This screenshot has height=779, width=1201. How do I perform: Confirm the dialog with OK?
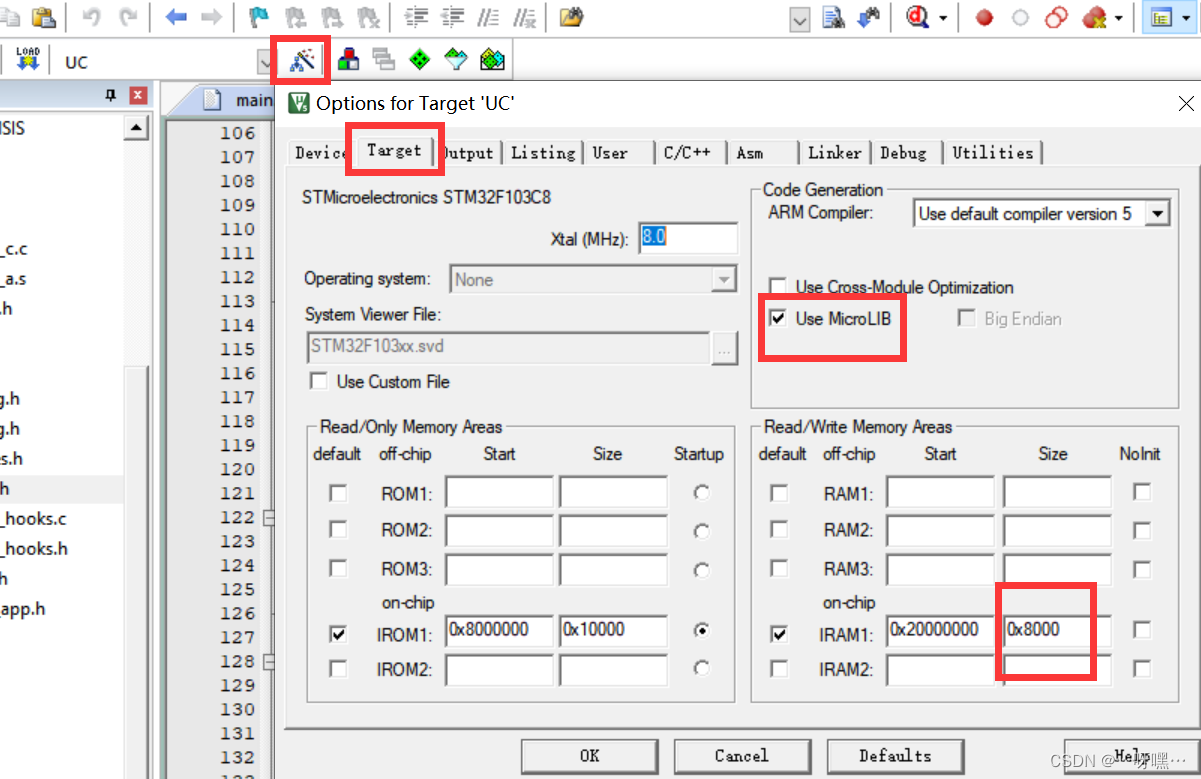590,756
